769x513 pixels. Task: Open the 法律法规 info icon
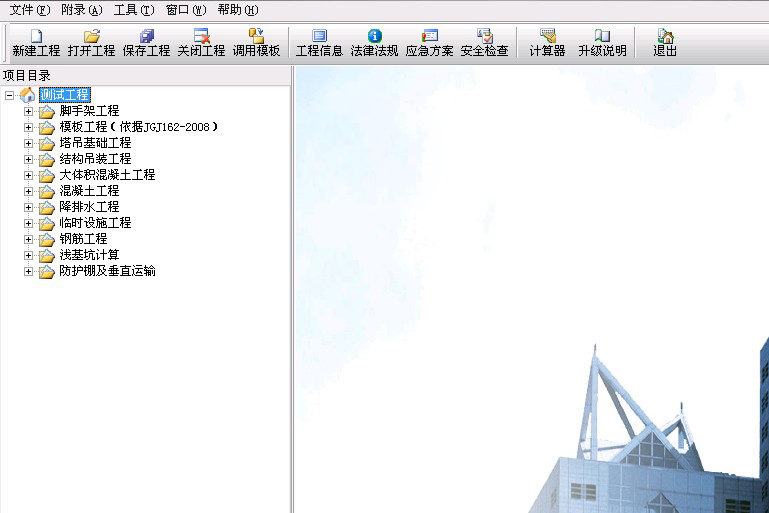[x=375, y=36]
